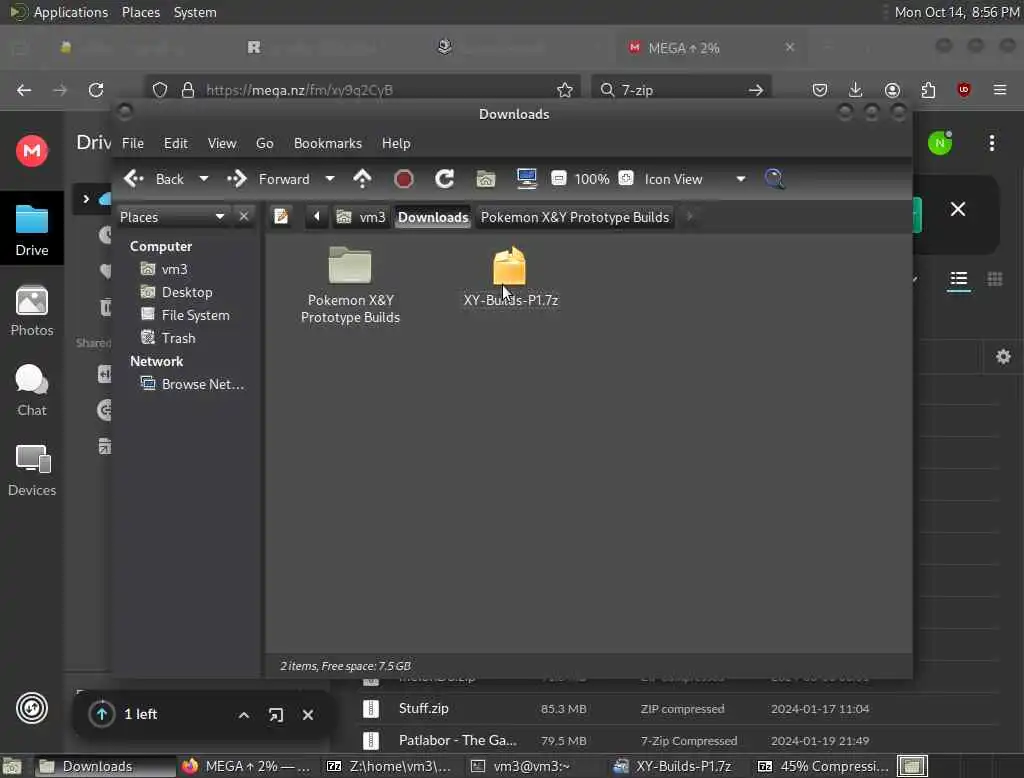The width and height of the screenshot is (1024, 778).
Task: Go up to parent folder arrow
Action: (362, 179)
